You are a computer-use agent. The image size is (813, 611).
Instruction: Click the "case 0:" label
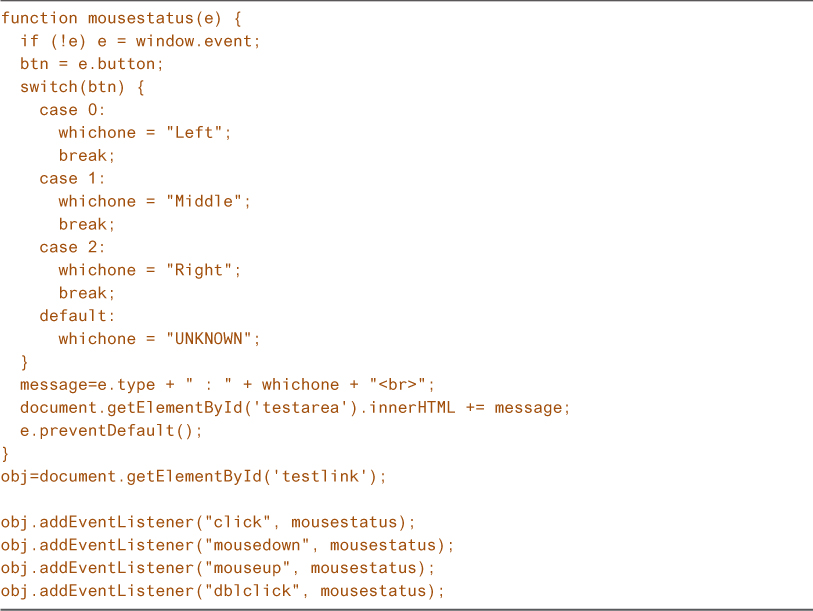72,110
